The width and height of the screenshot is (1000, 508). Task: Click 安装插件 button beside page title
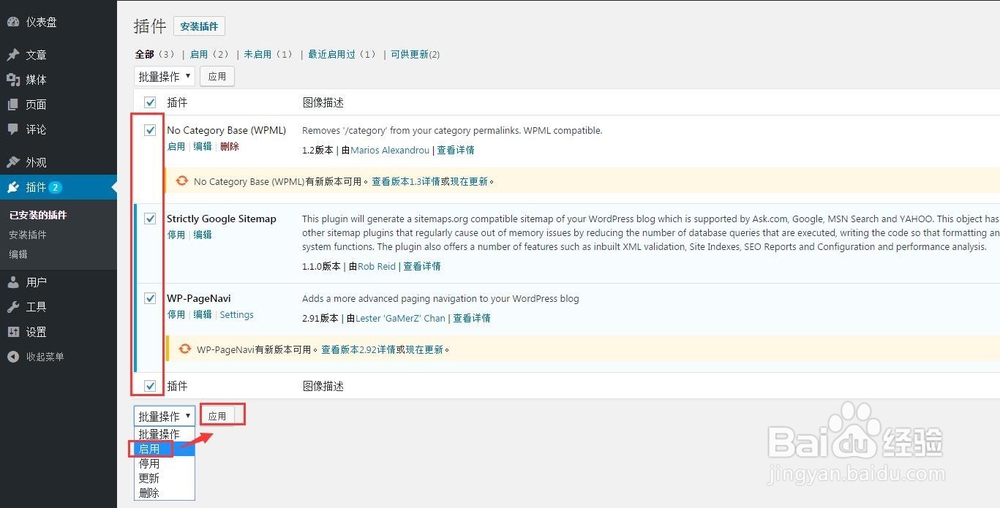tap(199, 27)
